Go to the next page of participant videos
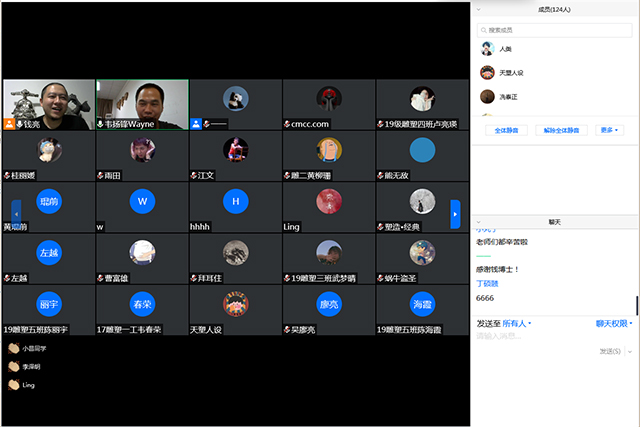The width and height of the screenshot is (640, 427). coord(455,213)
